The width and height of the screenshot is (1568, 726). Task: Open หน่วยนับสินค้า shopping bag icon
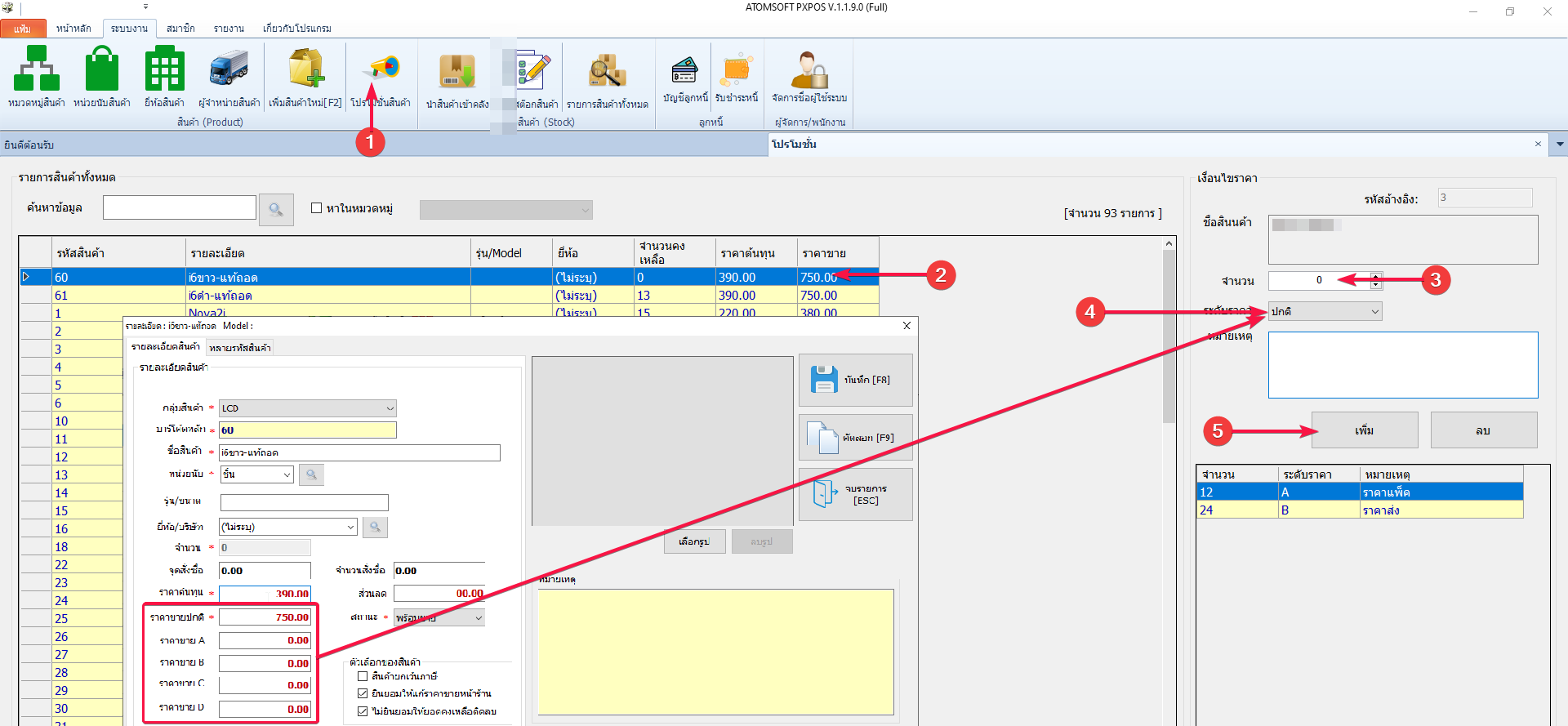(101, 69)
